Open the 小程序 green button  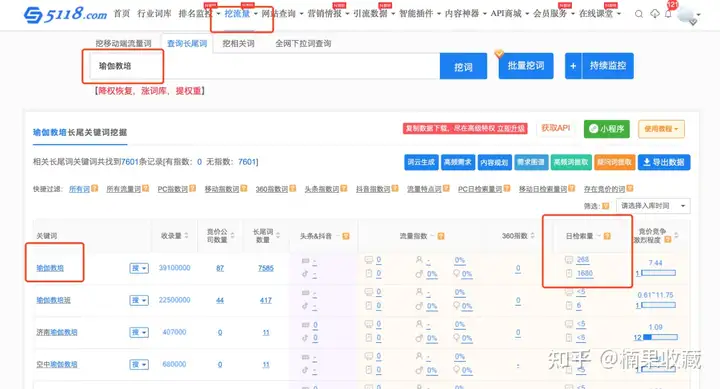607,129
